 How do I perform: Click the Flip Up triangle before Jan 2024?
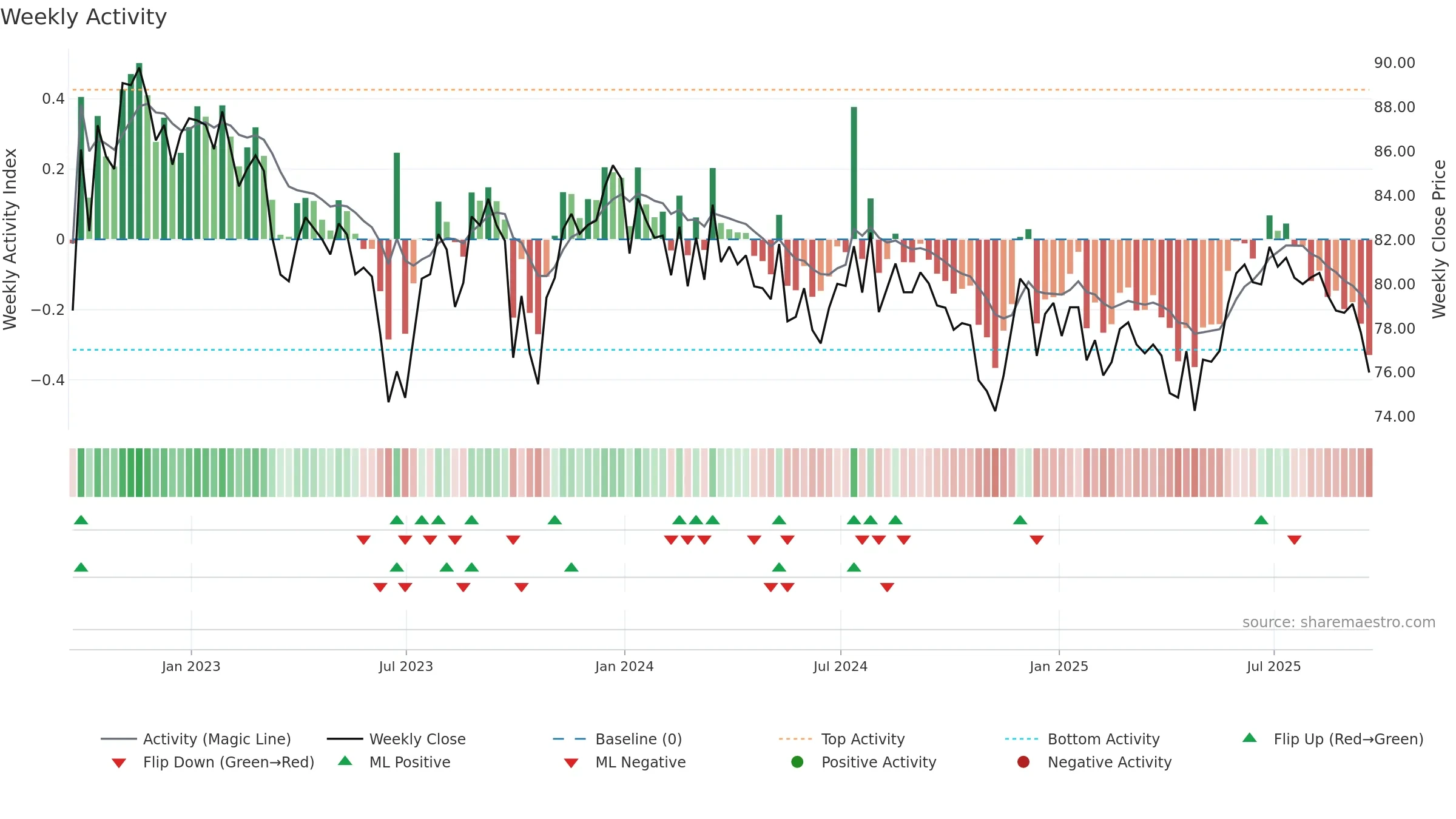point(554,520)
